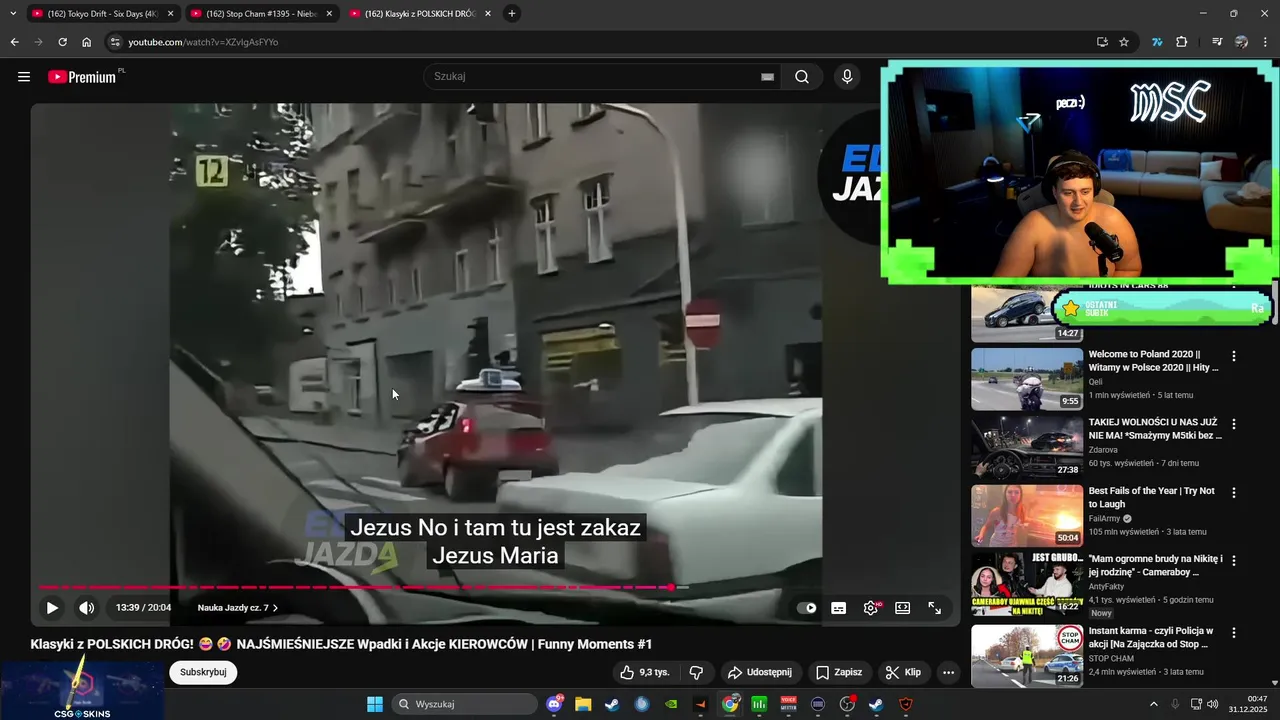
Task: Open 'Best Fails of the Year' thumbnail
Action: tap(1027, 516)
